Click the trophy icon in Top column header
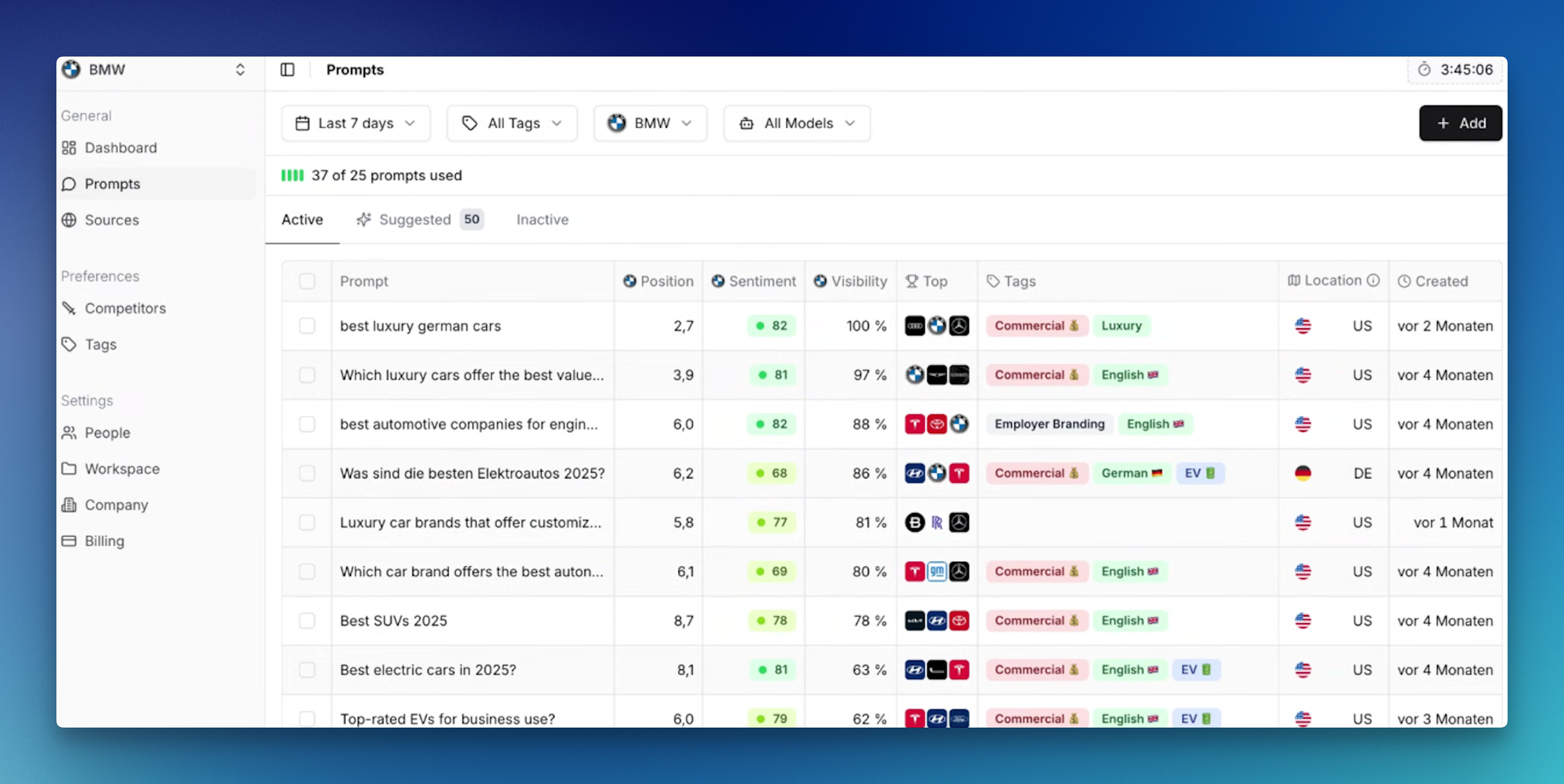This screenshot has height=784, width=1564. [912, 281]
